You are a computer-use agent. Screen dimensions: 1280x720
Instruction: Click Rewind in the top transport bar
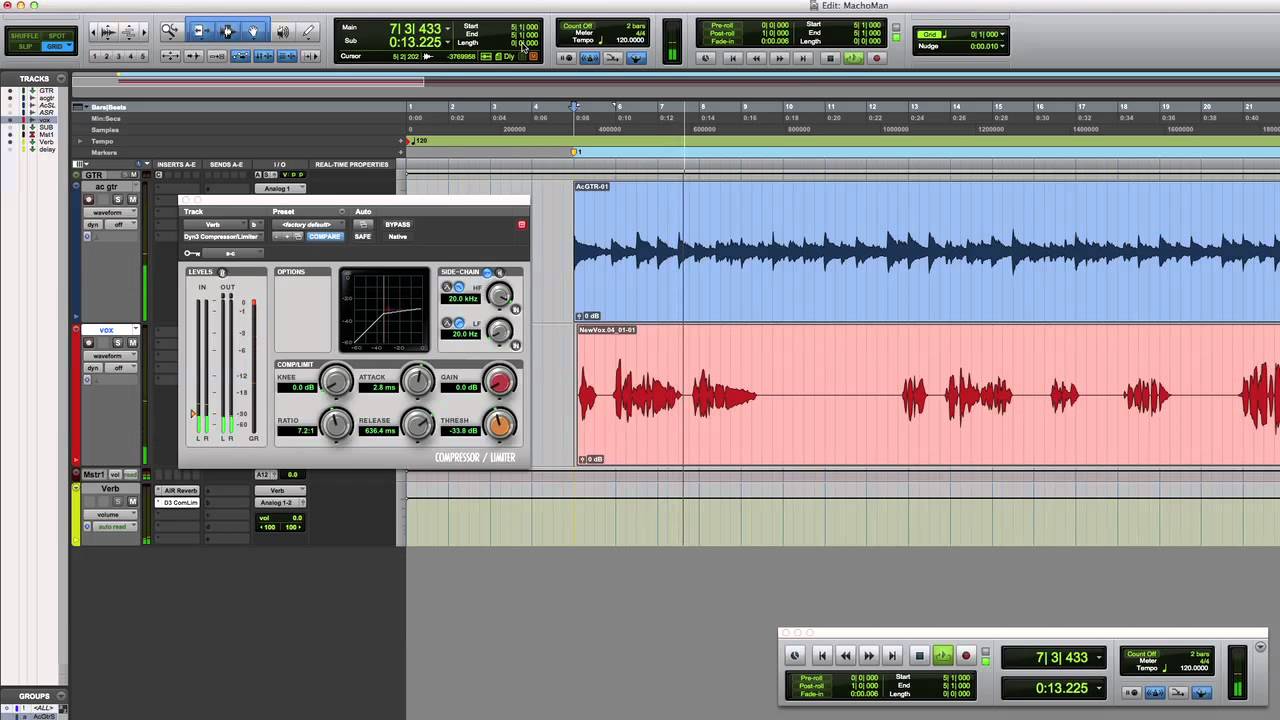(756, 58)
